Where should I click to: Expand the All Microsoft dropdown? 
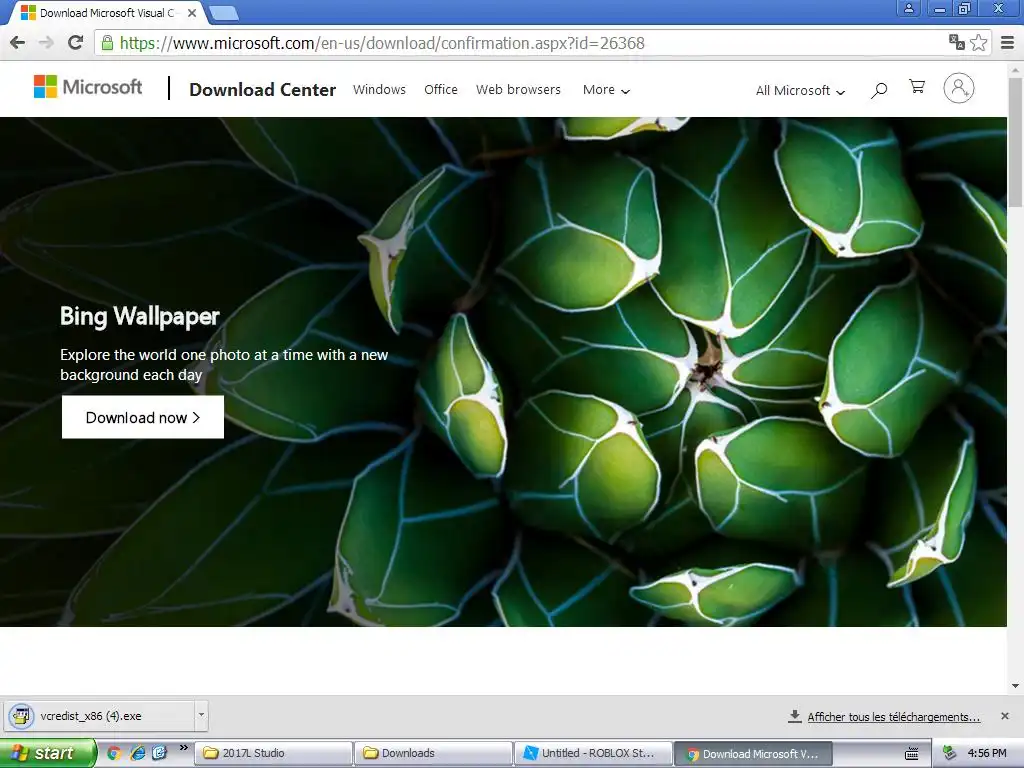800,91
